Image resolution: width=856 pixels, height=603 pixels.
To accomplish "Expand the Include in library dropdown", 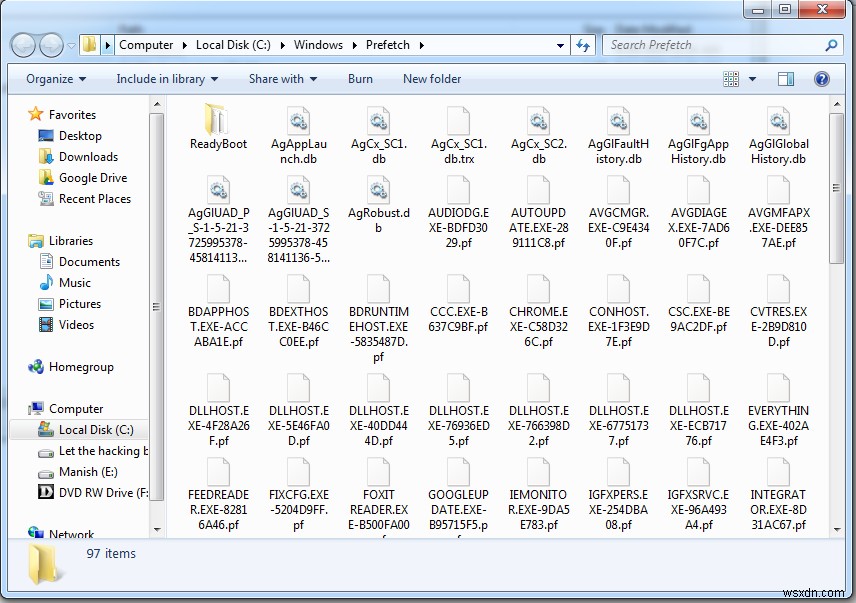I will coord(167,79).
